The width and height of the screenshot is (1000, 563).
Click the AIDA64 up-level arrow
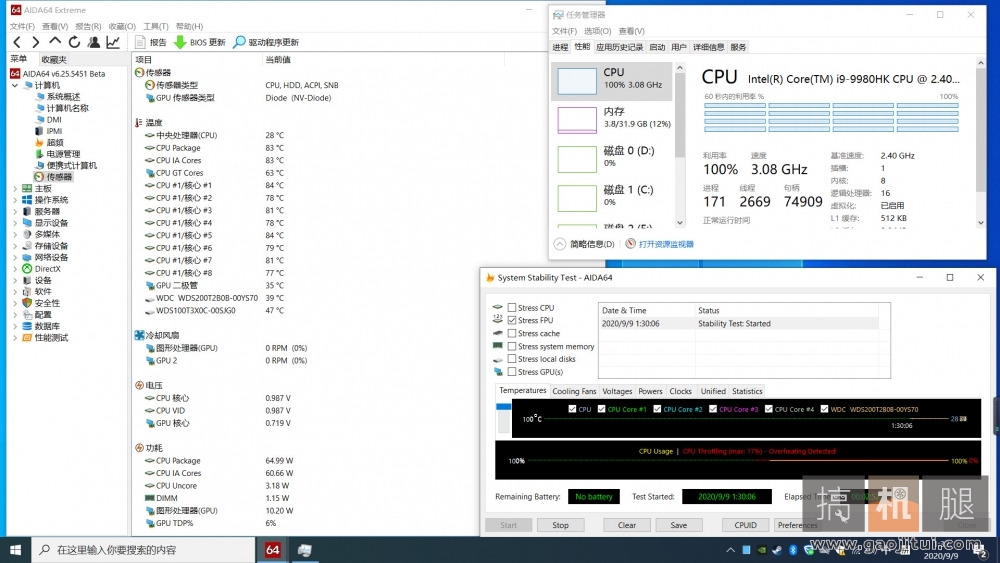(55, 42)
